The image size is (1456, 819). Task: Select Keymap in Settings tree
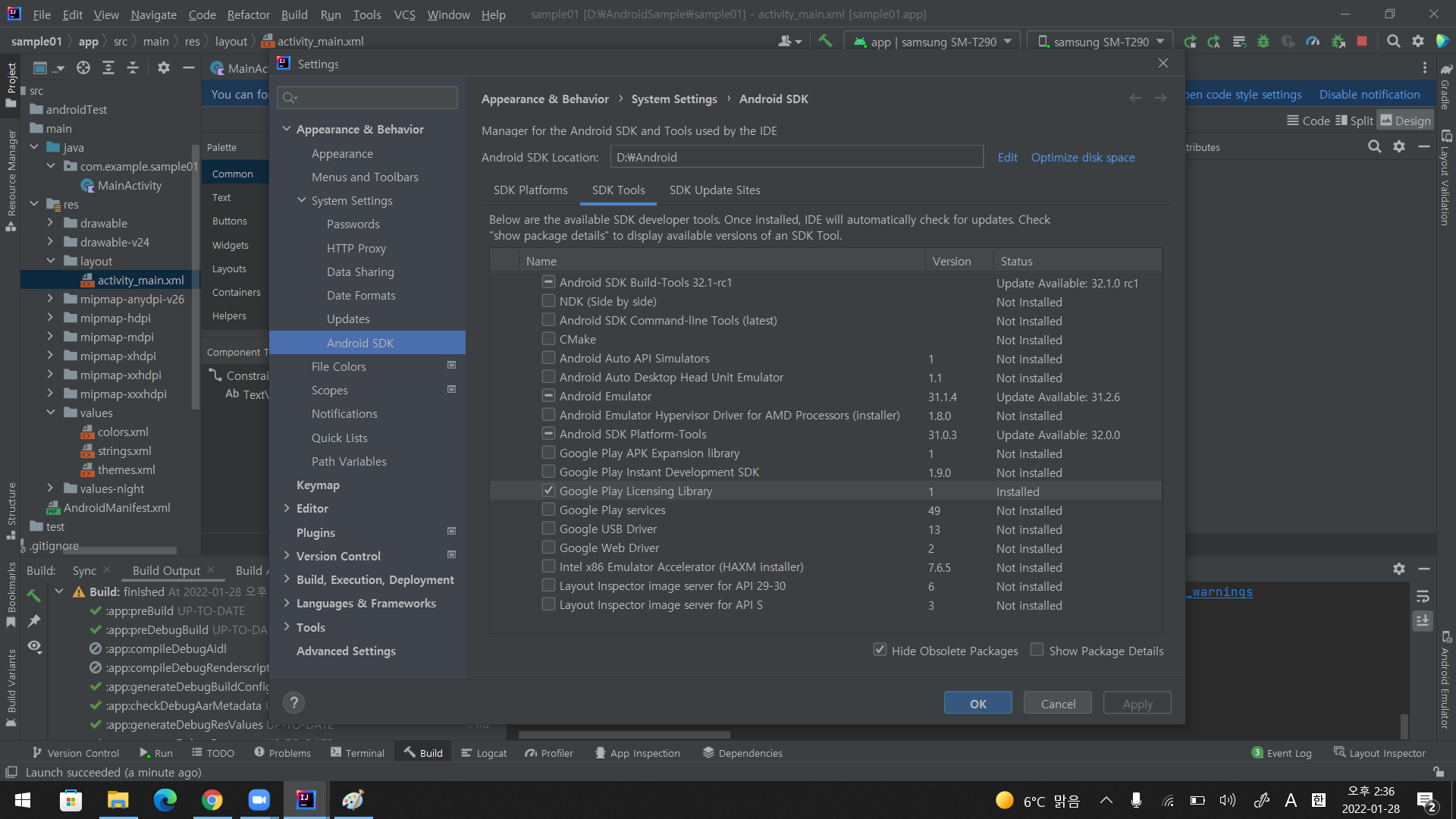pos(318,485)
